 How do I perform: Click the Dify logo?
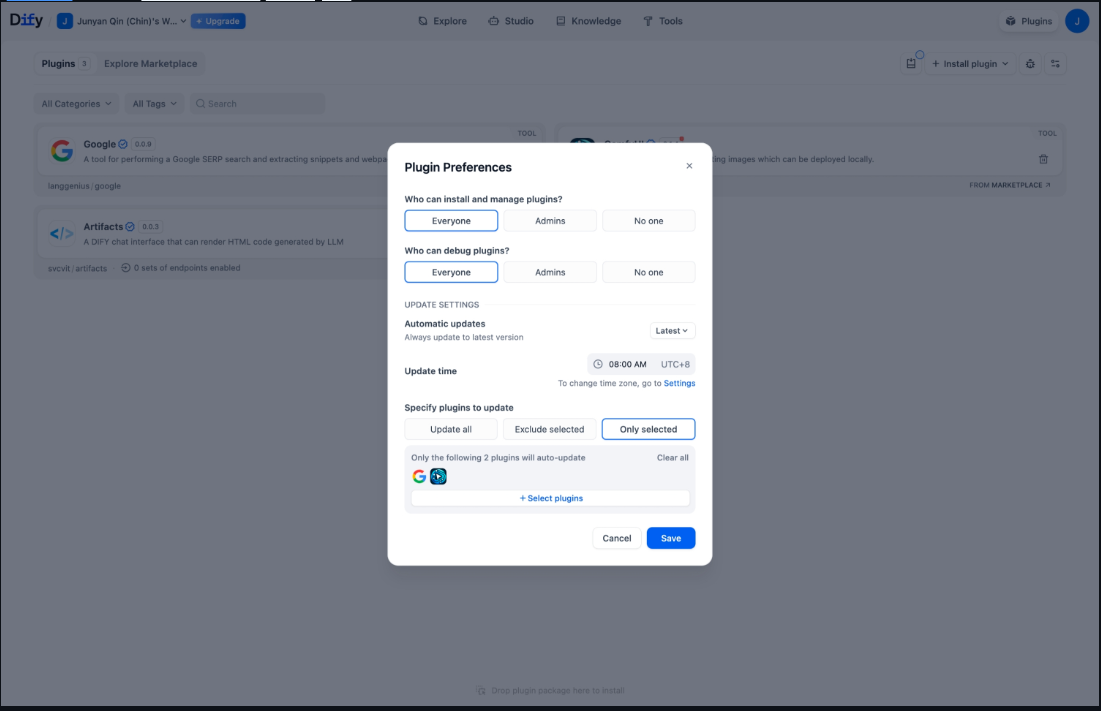pos(26,20)
